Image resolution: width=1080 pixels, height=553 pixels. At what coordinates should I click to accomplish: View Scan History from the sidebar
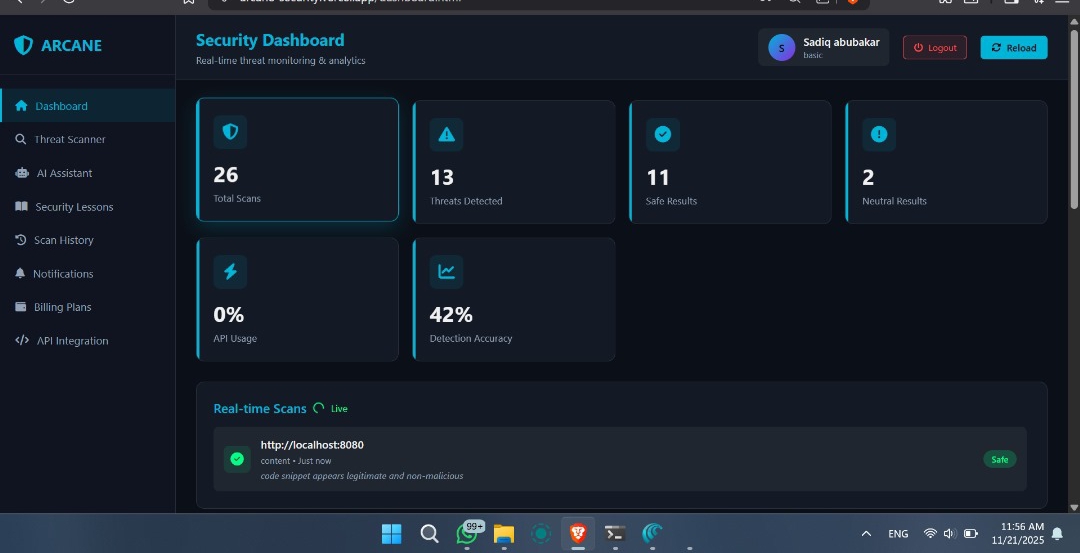pos(87,240)
